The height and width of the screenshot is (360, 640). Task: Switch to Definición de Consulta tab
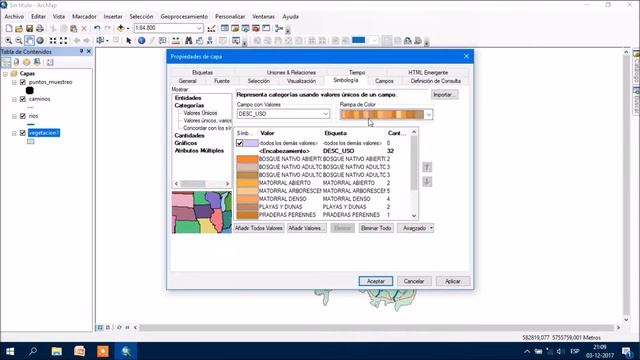tap(436, 81)
